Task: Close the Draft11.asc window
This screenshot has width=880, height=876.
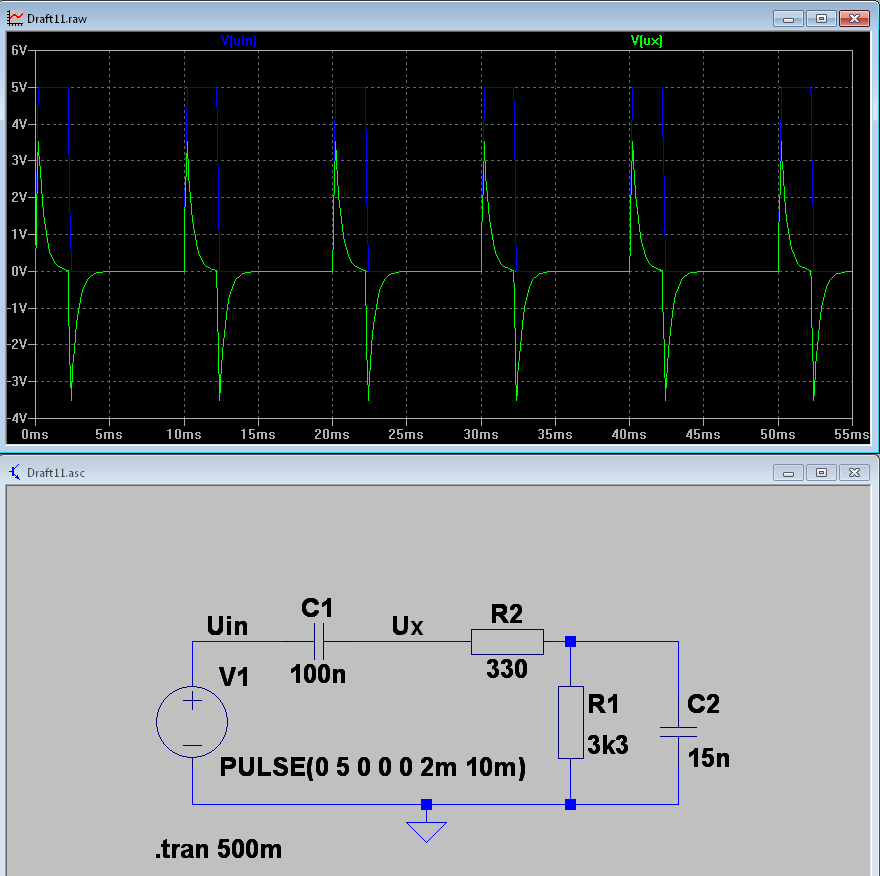Action: coord(854,473)
